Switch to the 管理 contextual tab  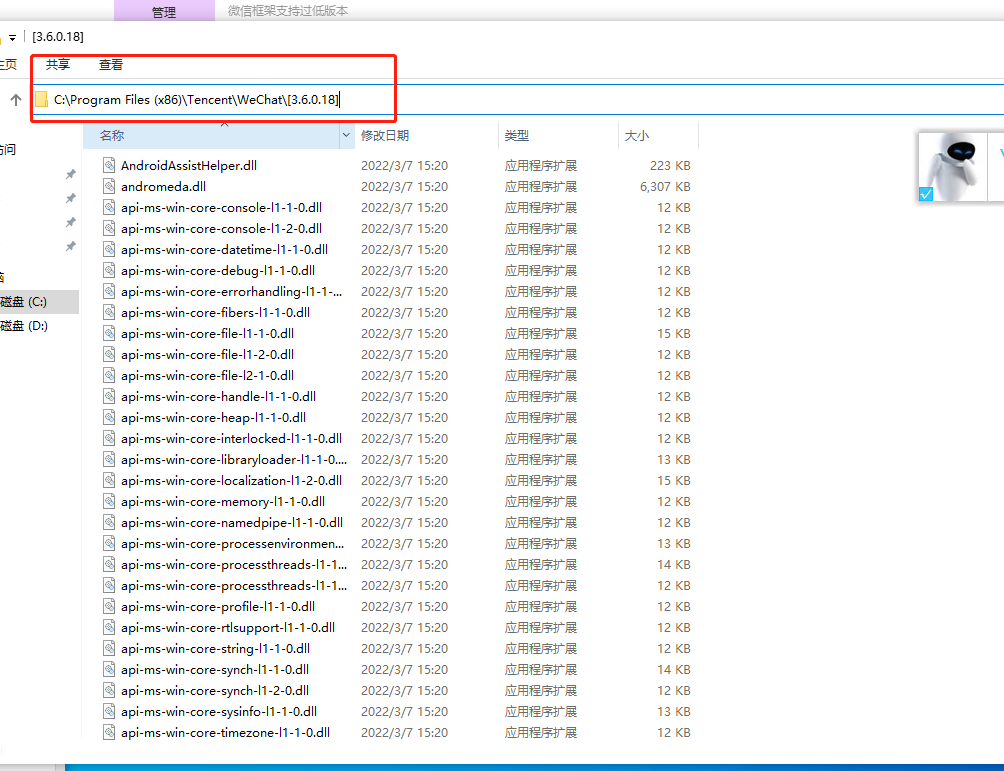[x=163, y=12]
